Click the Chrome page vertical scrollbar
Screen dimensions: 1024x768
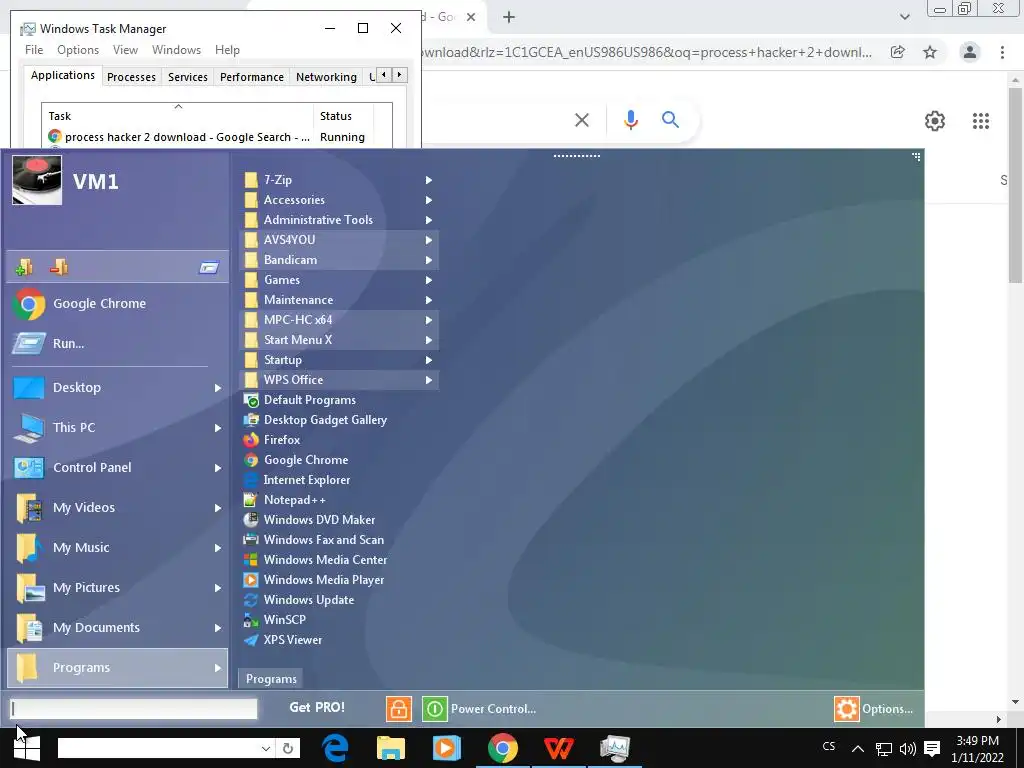[1015, 186]
